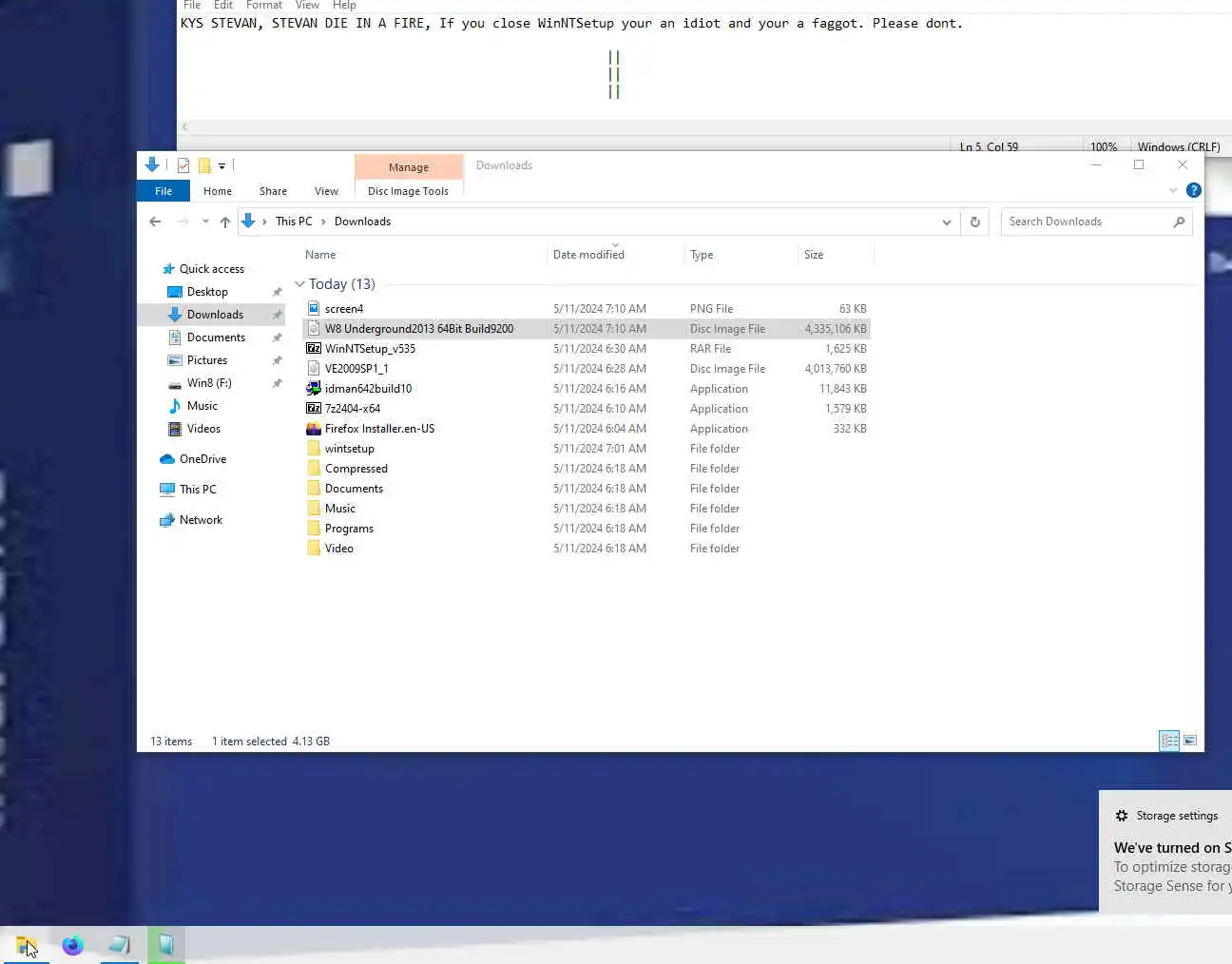
Task: Open the Explorer View ribbon tab
Action: [x=326, y=191]
